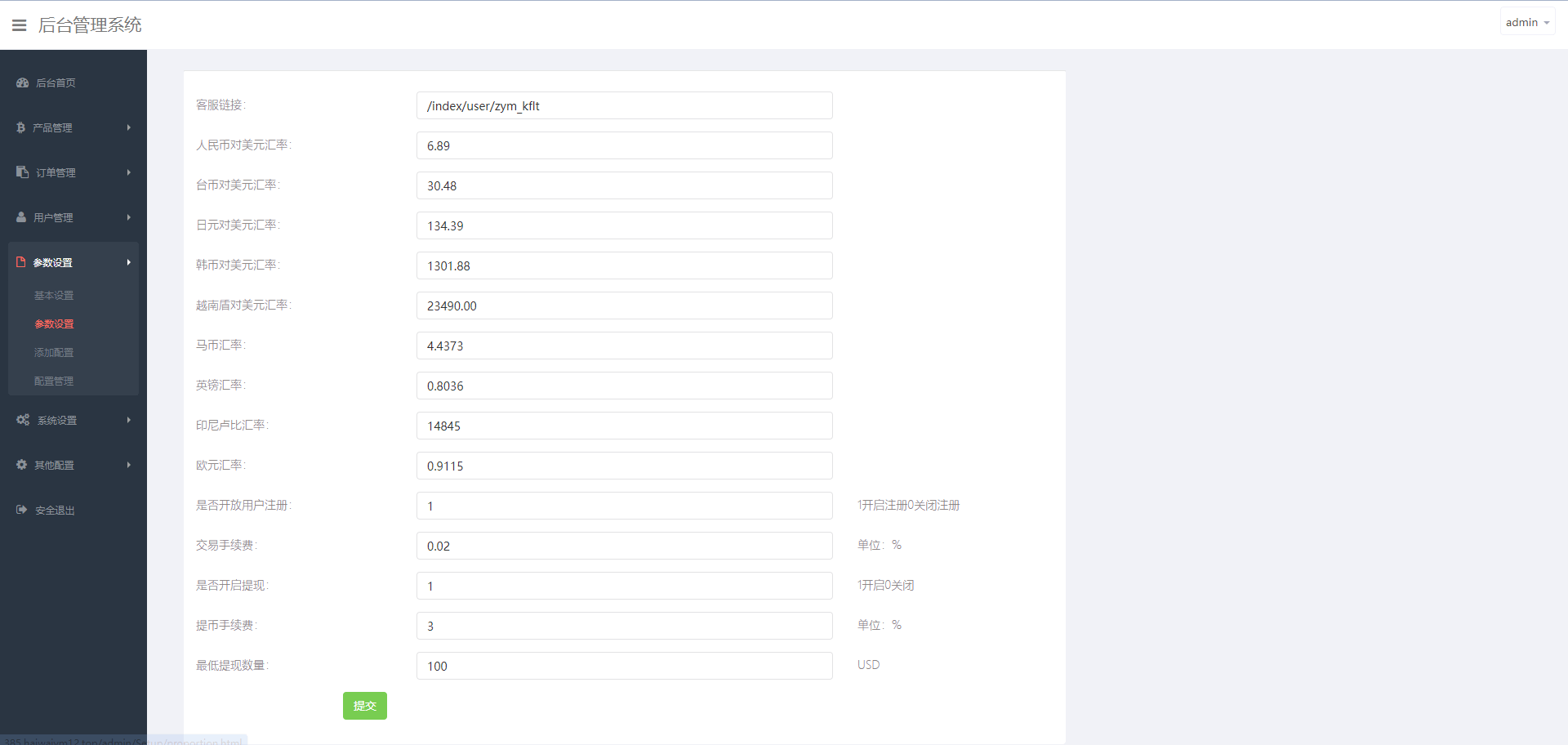1568x745 pixels.
Task: Expand 产品管理 submenu arrow
Action: coord(129,127)
